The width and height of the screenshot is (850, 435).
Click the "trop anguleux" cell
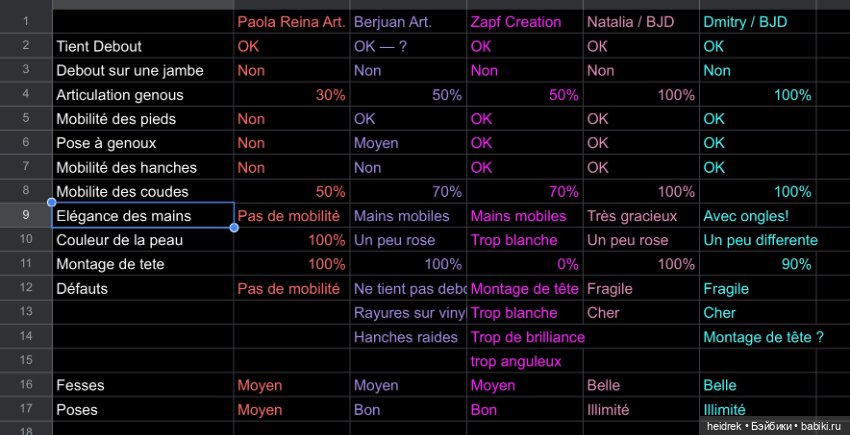pos(524,361)
